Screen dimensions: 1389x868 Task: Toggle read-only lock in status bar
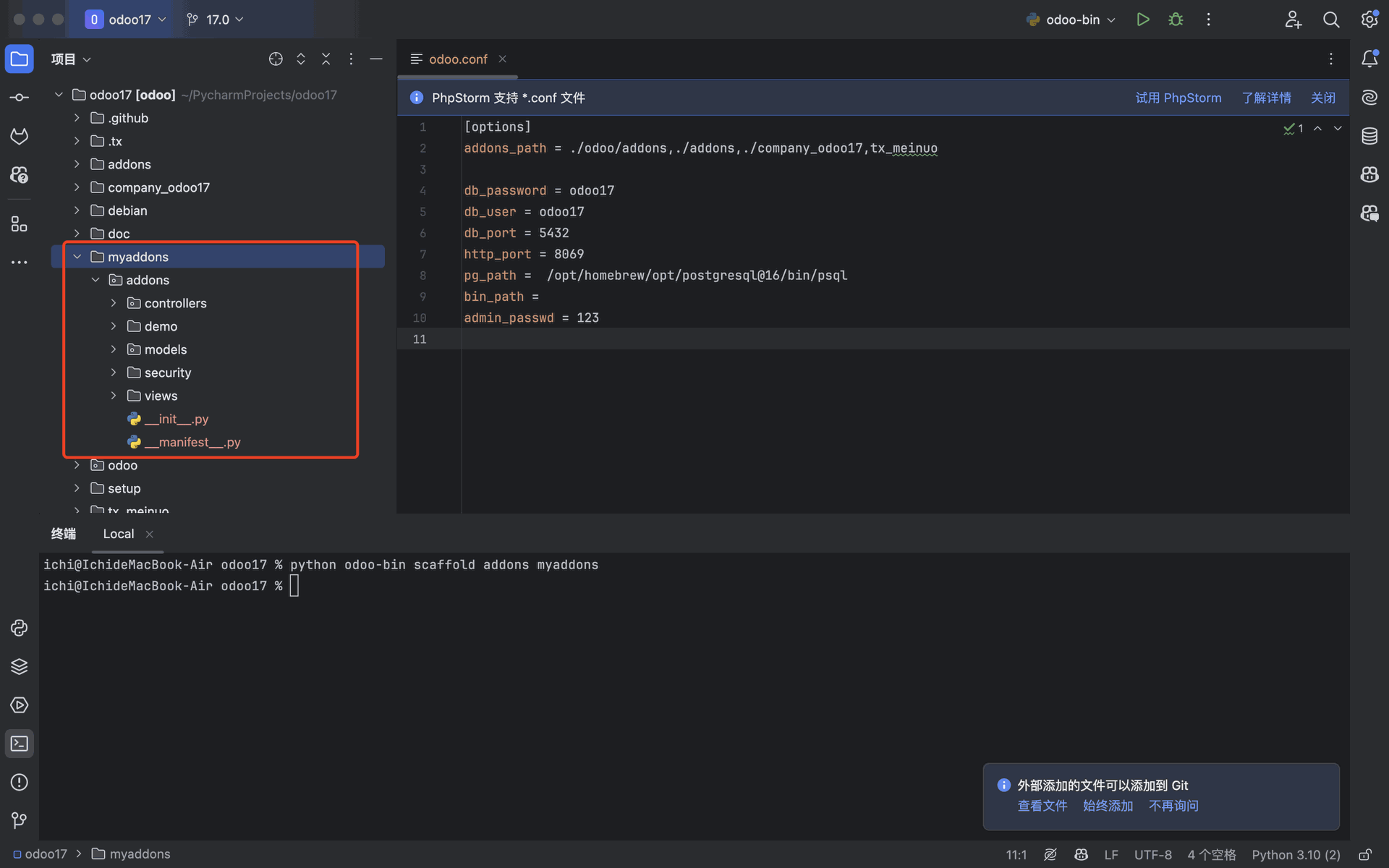[x=1365, y=855]
